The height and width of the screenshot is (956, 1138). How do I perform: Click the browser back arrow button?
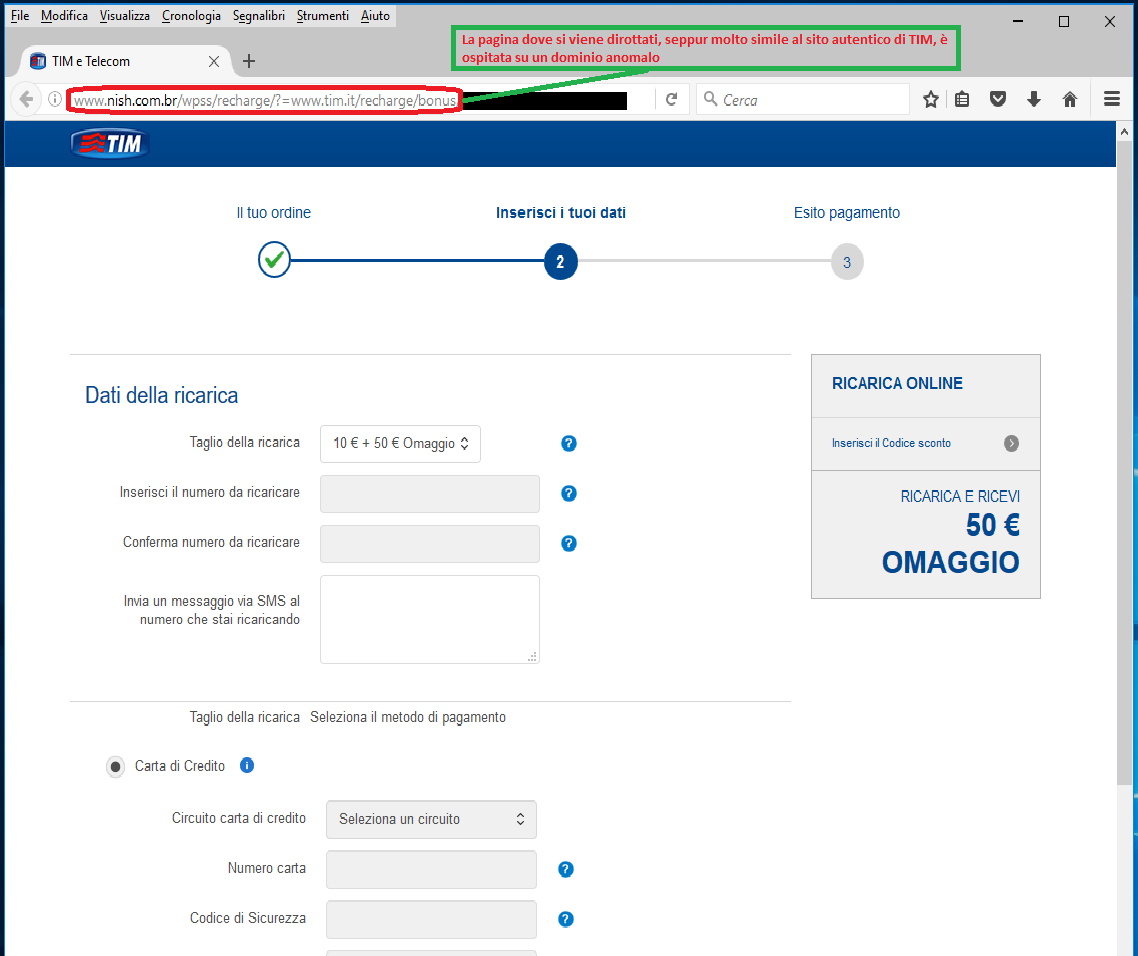coord(27,99)
